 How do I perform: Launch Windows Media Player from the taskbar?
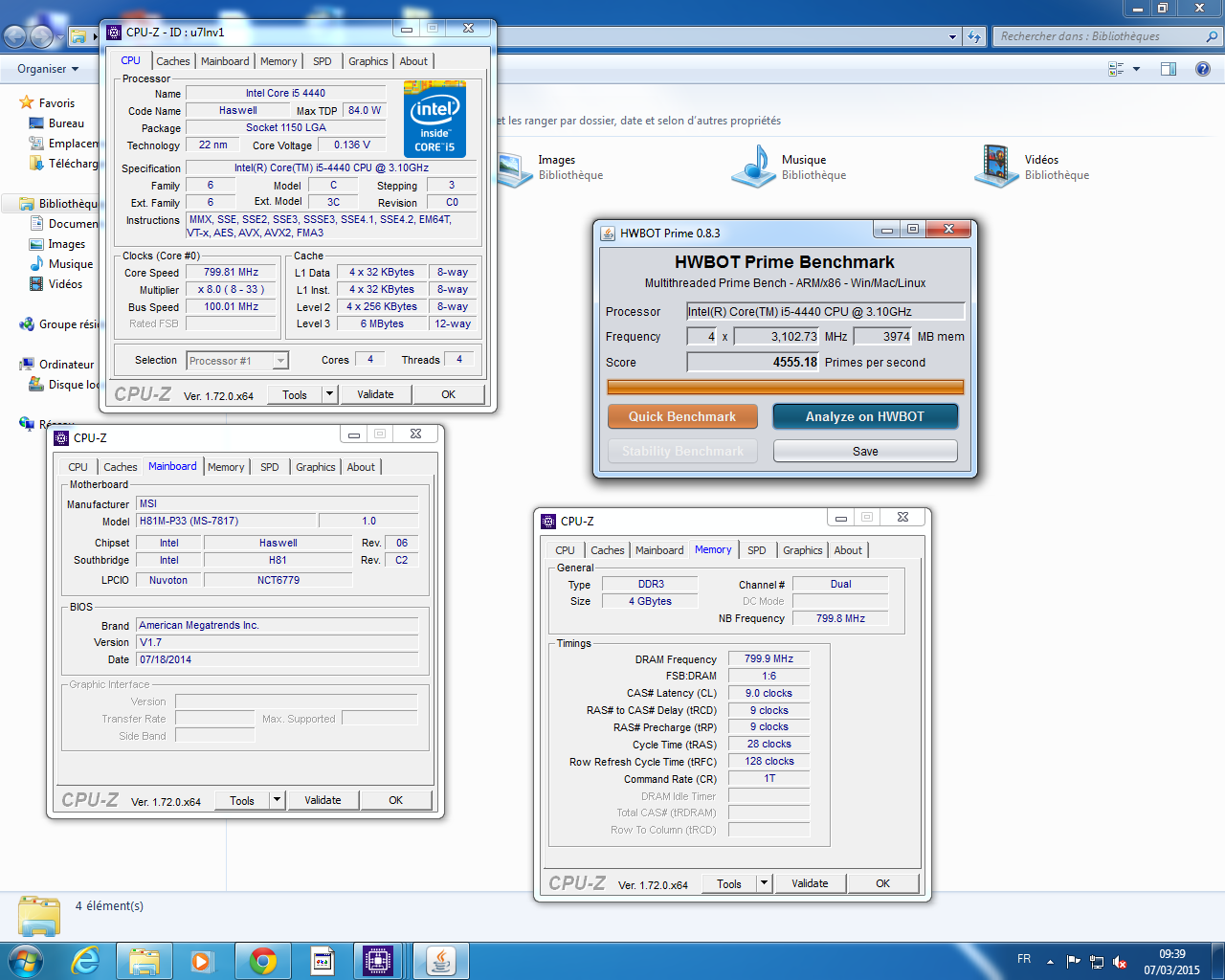pos(202,960)
